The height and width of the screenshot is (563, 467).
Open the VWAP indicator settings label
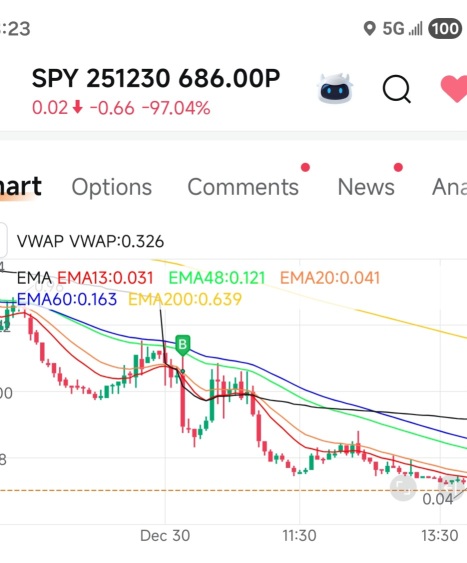pos(90,241)
